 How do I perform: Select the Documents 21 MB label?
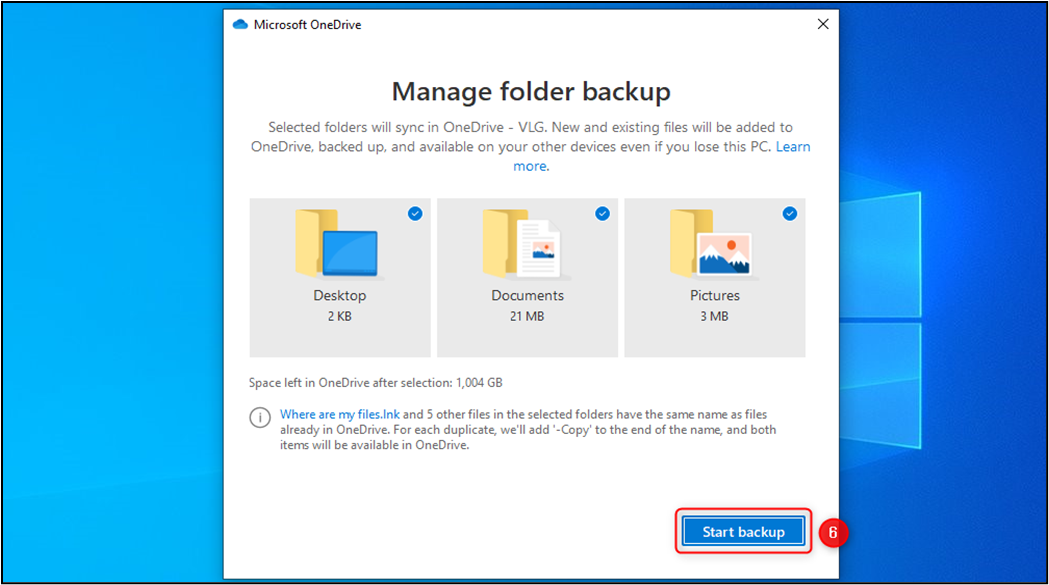pos(527,305)
